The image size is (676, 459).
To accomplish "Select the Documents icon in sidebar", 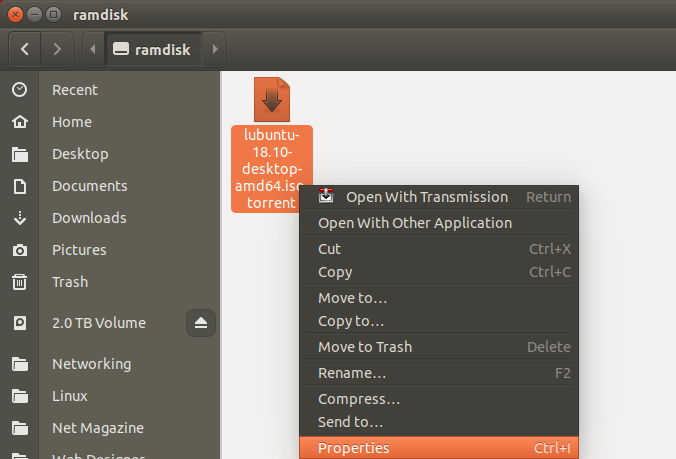I will pos(19,186).
